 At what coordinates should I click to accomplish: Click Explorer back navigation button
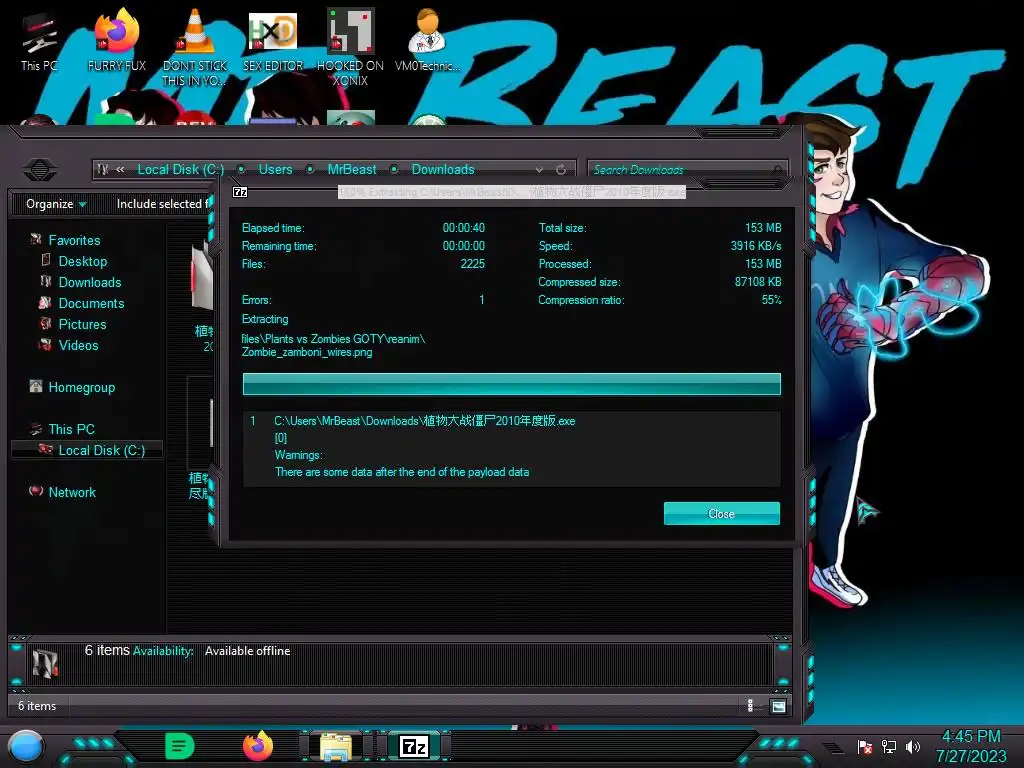pyautogui.click(x=40, y=169)
